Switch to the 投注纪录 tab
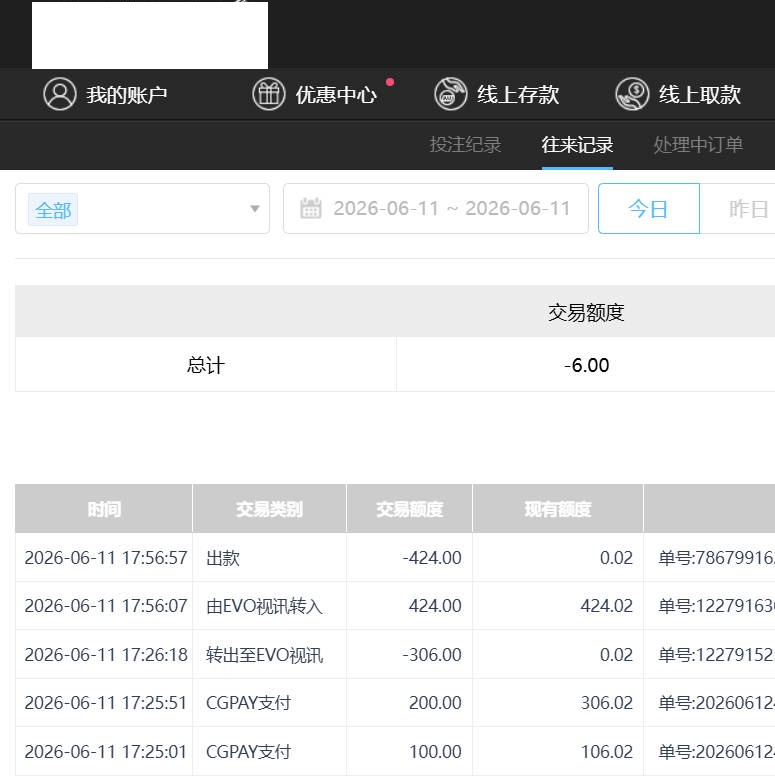775x776 pixels. coord(465,145)
